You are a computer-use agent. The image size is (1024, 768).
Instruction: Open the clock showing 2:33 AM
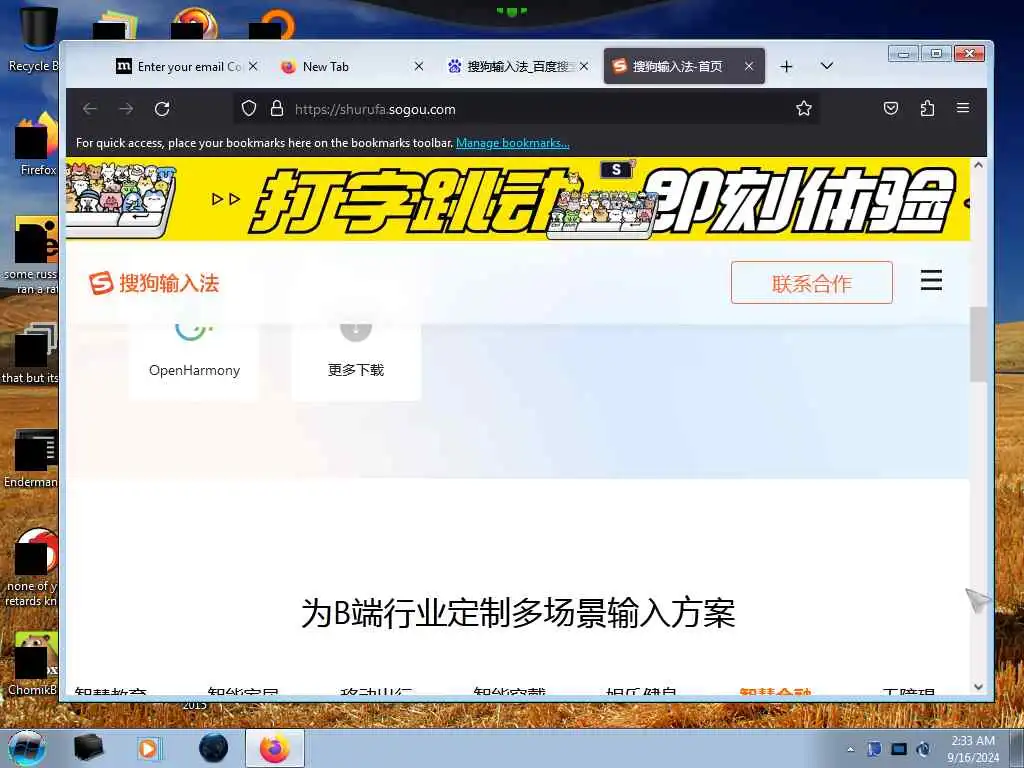pyautogui.click(x=973, y=749)
